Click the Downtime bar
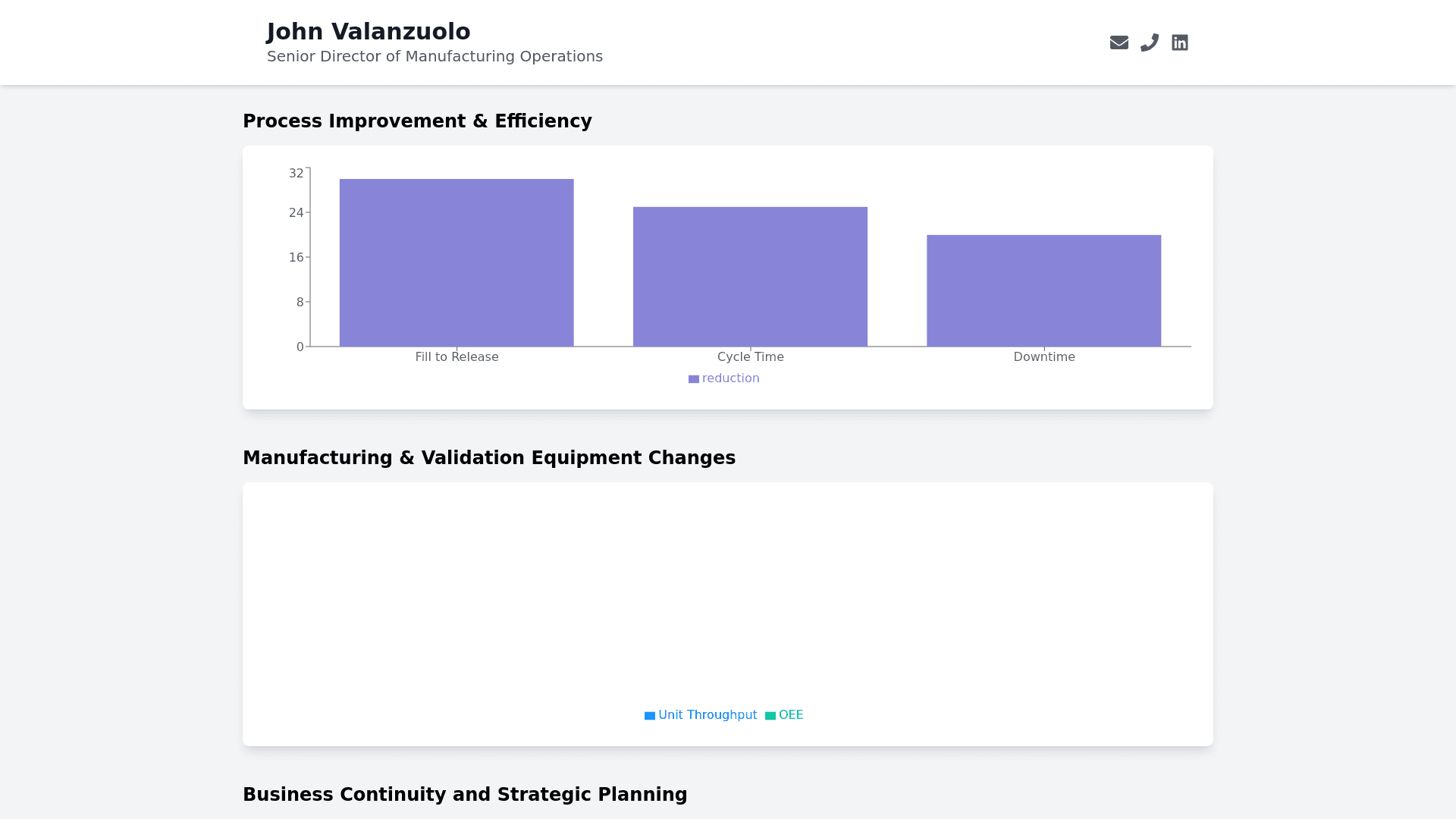The height and width of the screenshot is (819, 1456). [1043, 290]
